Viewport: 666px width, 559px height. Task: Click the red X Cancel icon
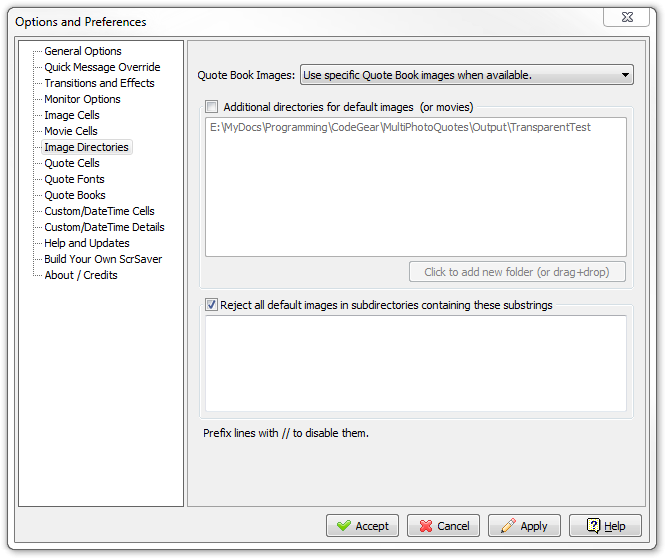pyautogui.click(x=426, y=525)
